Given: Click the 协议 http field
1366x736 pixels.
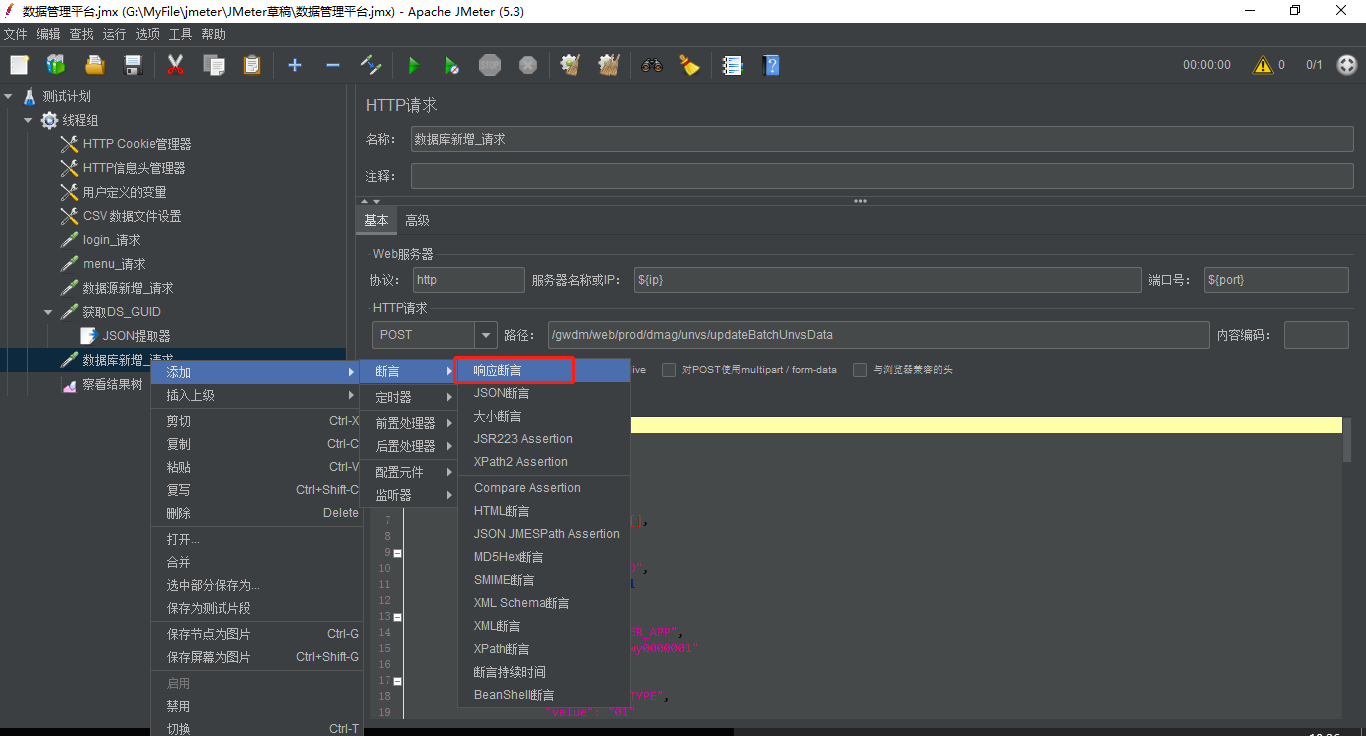Looking at the screenshot, I should point(468,280).
